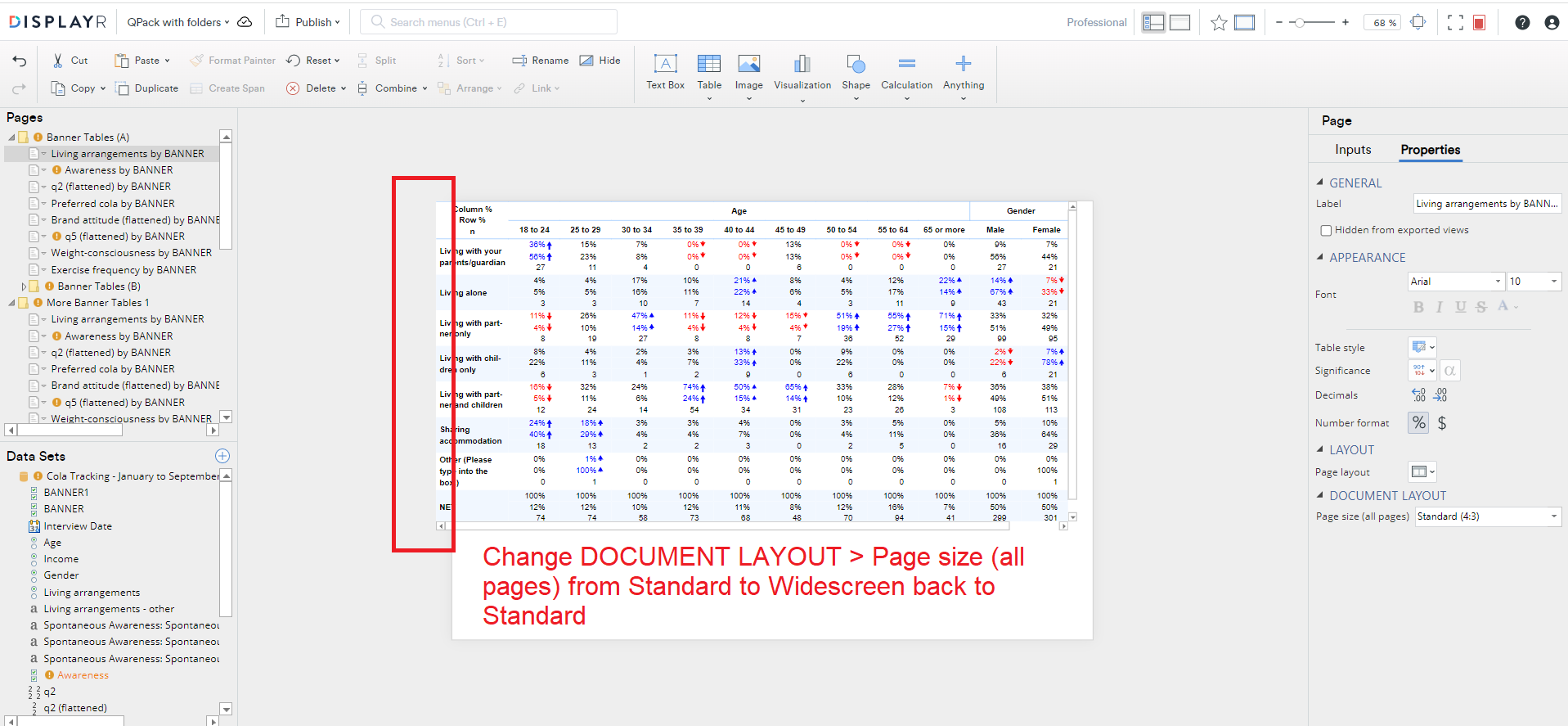Click the fit-to-screen zoom icon
1568x726 pixels.
1418,22
